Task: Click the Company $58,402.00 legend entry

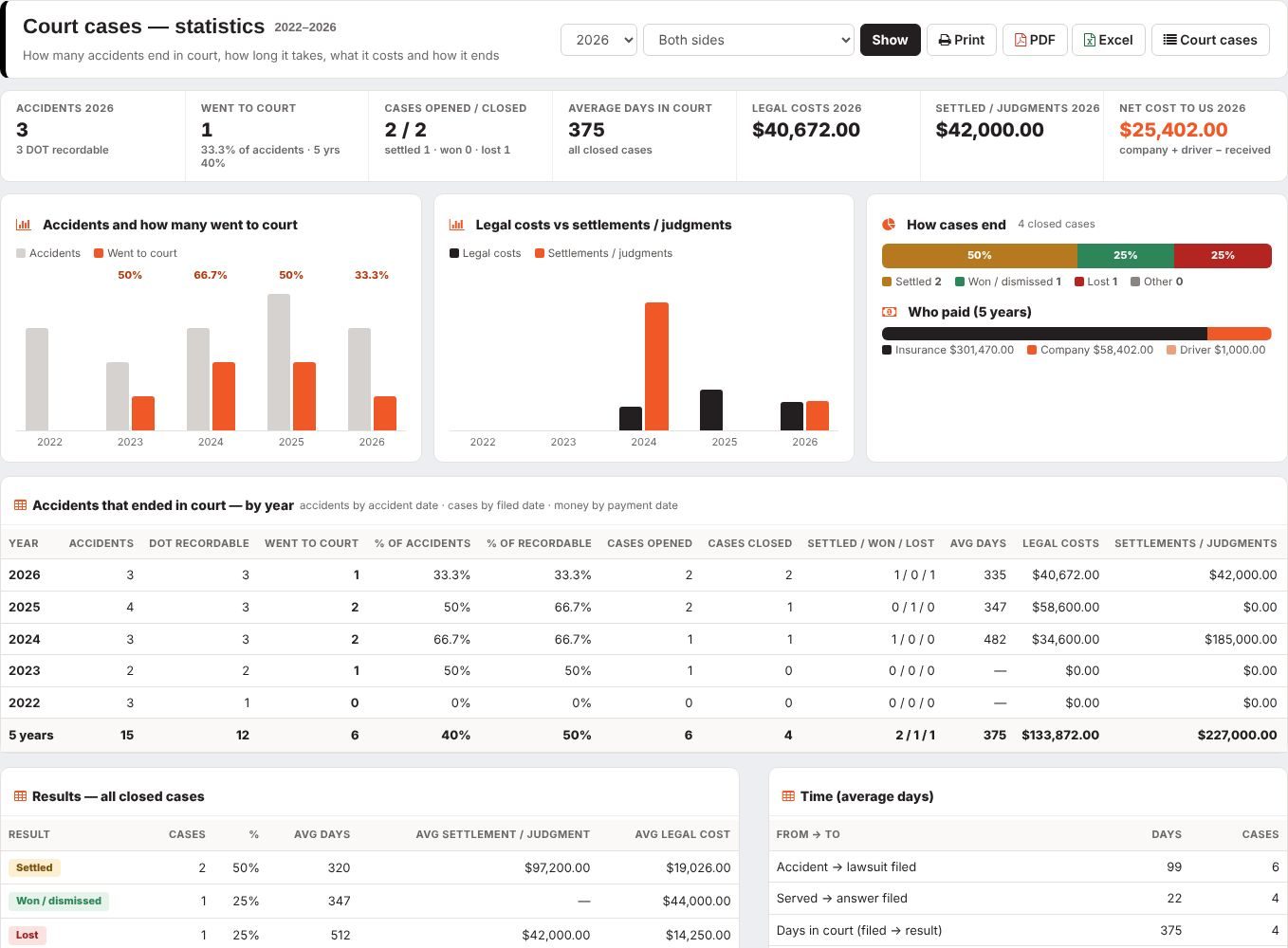Action: (1090, 350)
